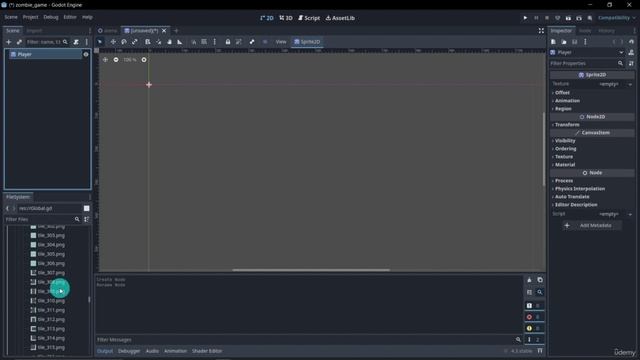Lock the selected node with padlock icon

click(x=228, y=42)
